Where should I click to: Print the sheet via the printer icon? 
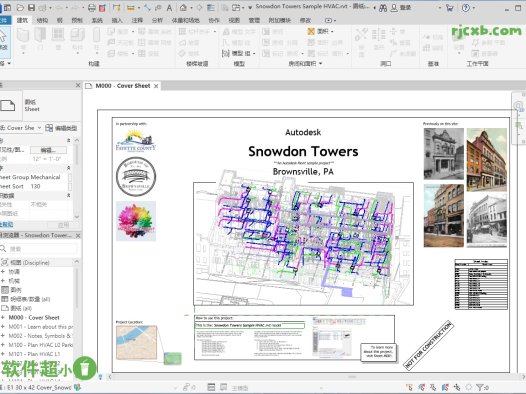(x=92, y=7)
